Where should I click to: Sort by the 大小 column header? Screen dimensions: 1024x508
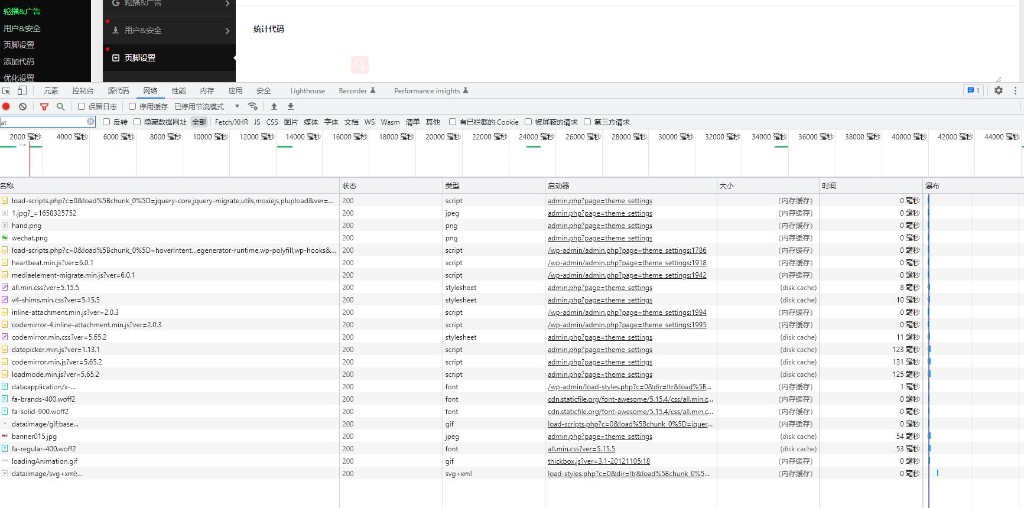tap(768, 186)
